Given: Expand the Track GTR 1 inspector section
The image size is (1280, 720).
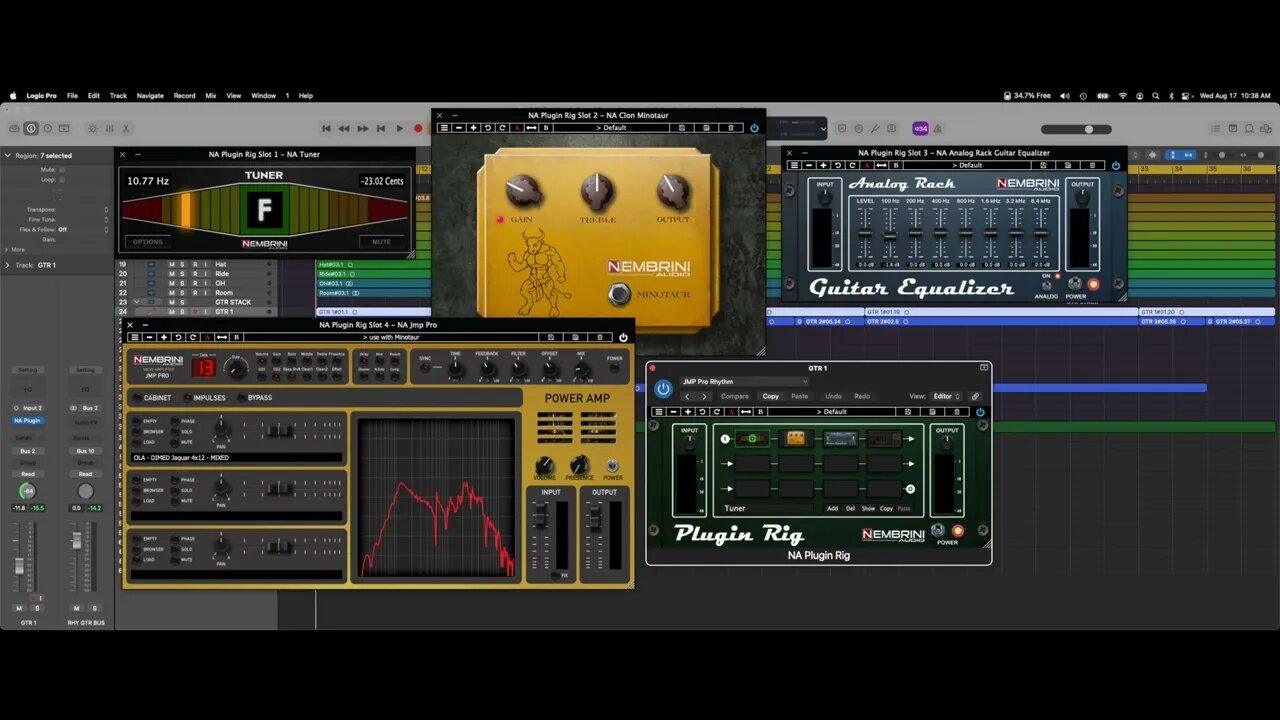Looking at the screenshot, I should (9, 265).
